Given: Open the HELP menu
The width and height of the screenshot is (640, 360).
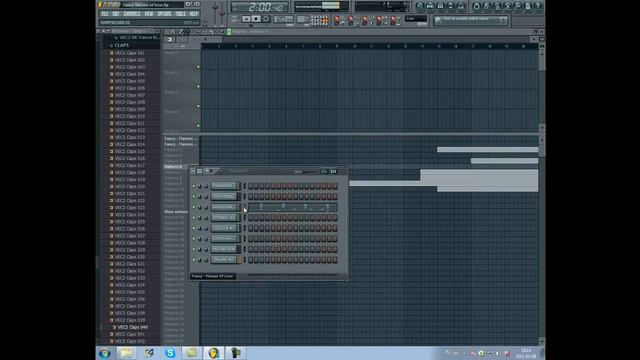Looking at the screenshot, I should pos(194,14).
